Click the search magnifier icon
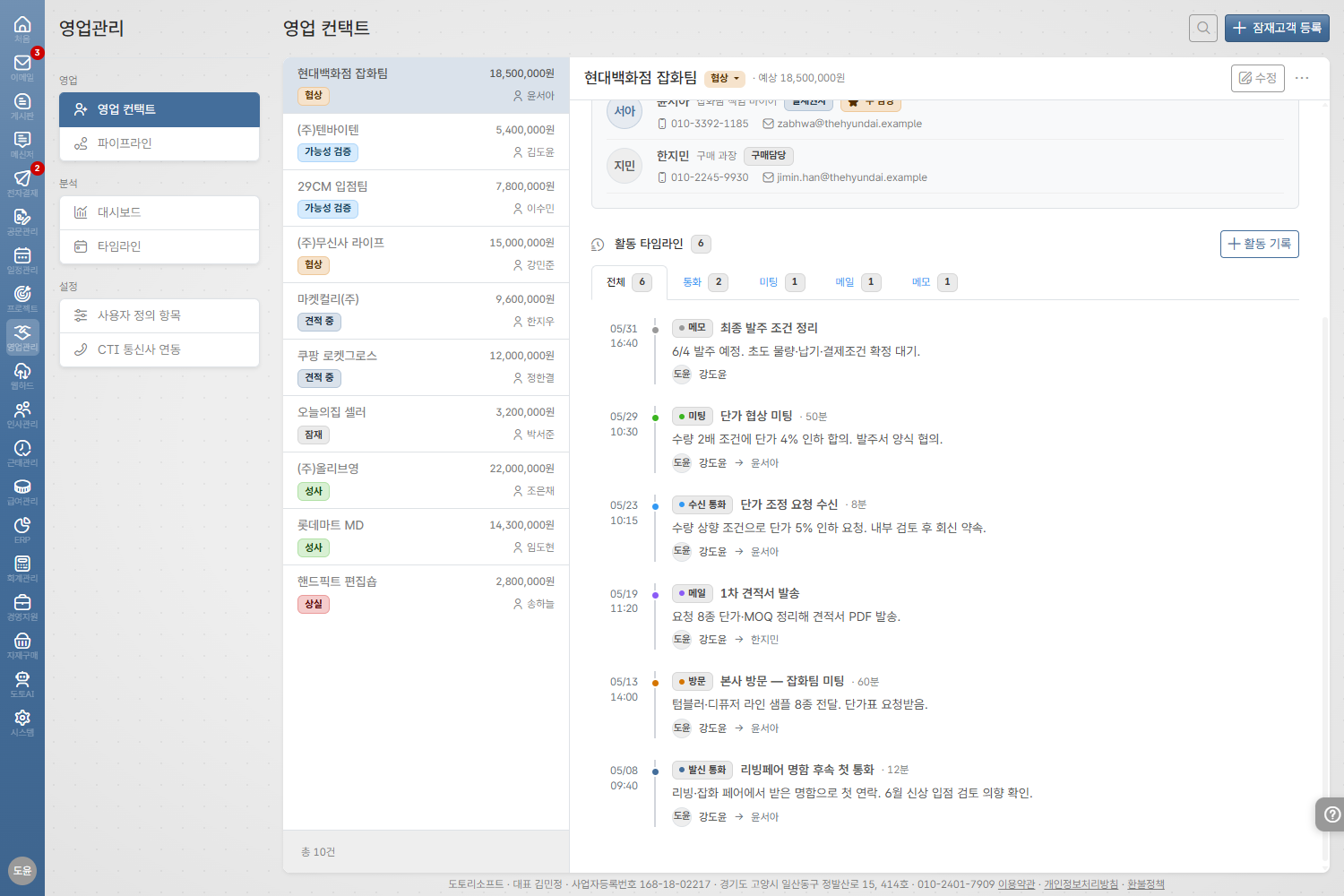 (x=1203, y=28)
